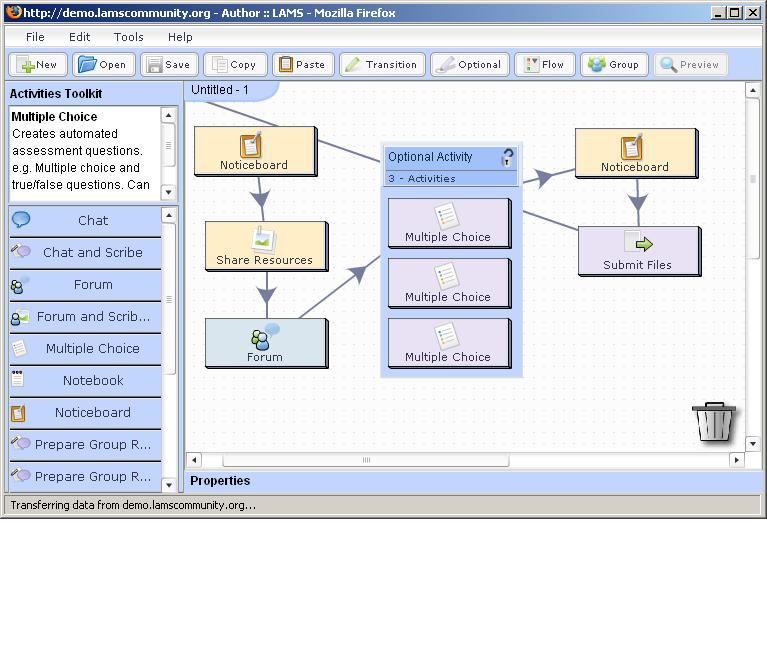Click the trash can icon on canvas

tap(714, 422)
